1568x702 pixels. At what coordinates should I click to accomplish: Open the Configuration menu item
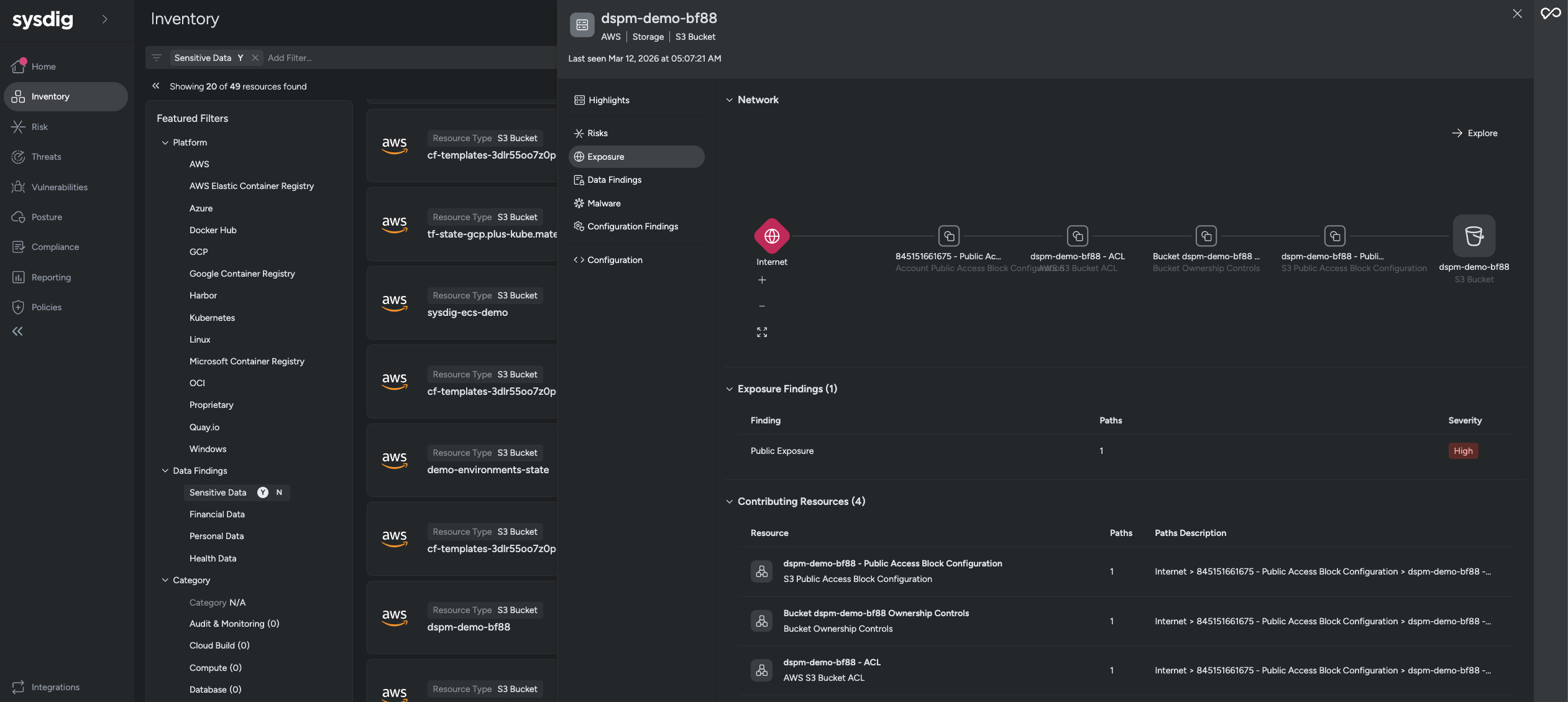point(614,259)
